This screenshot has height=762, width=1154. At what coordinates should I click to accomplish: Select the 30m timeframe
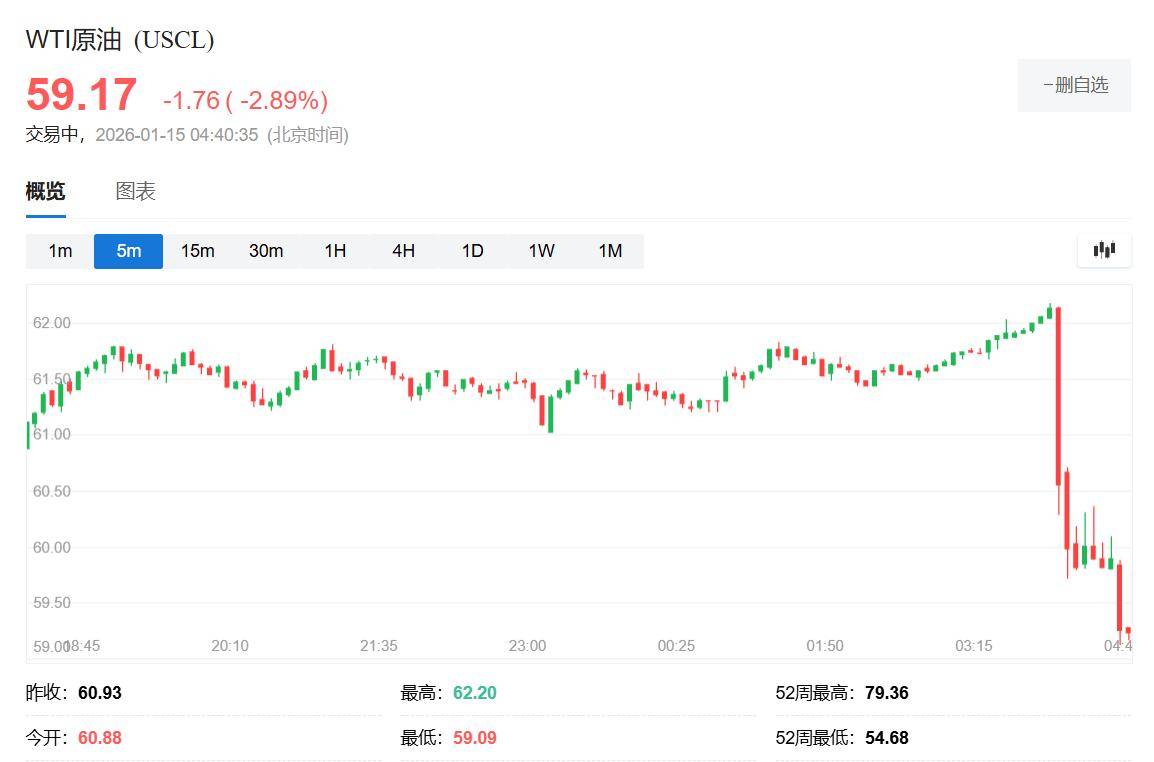(266, 251)
